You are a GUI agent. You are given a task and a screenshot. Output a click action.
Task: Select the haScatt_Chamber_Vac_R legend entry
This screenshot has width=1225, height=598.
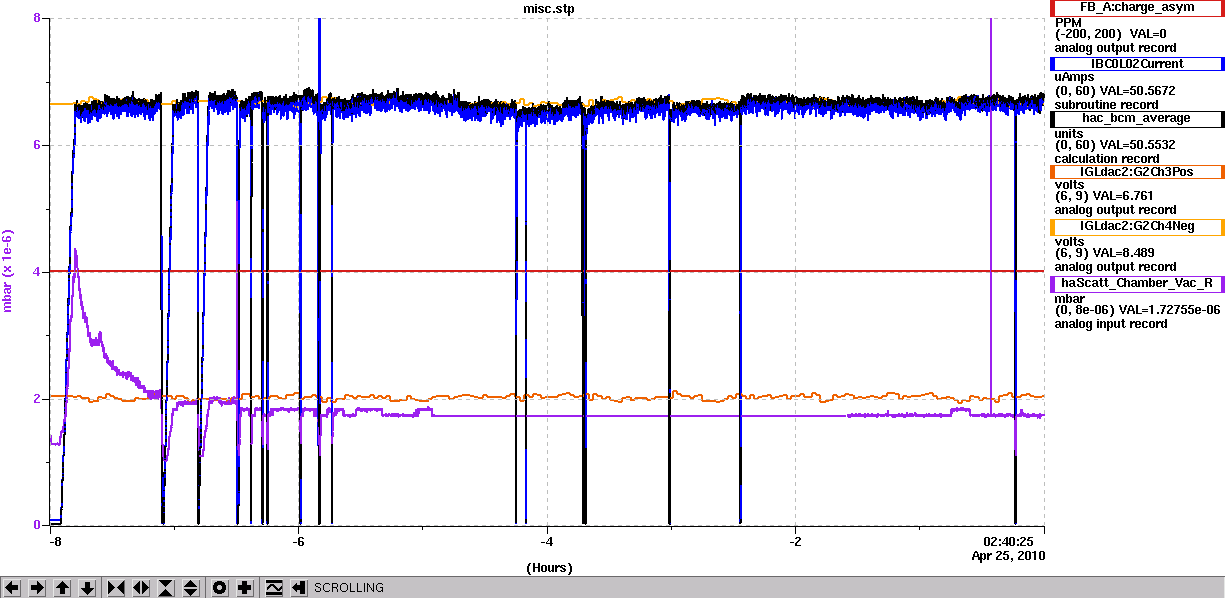pos(1136,283)
